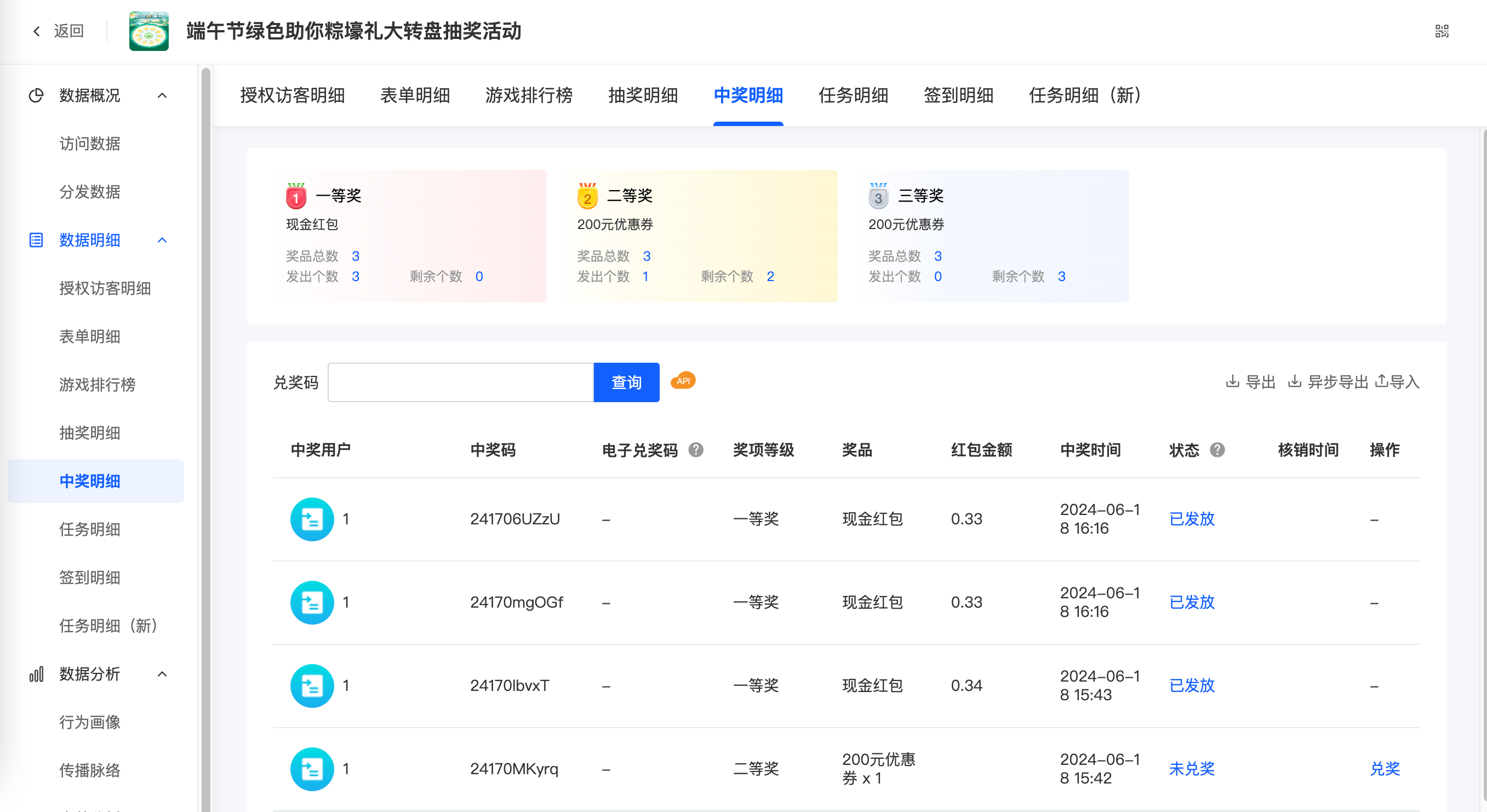Viewport: 1487px width, 812px height.
Task: Select 访问数据 in the sidebar
Action: [89, 144]
